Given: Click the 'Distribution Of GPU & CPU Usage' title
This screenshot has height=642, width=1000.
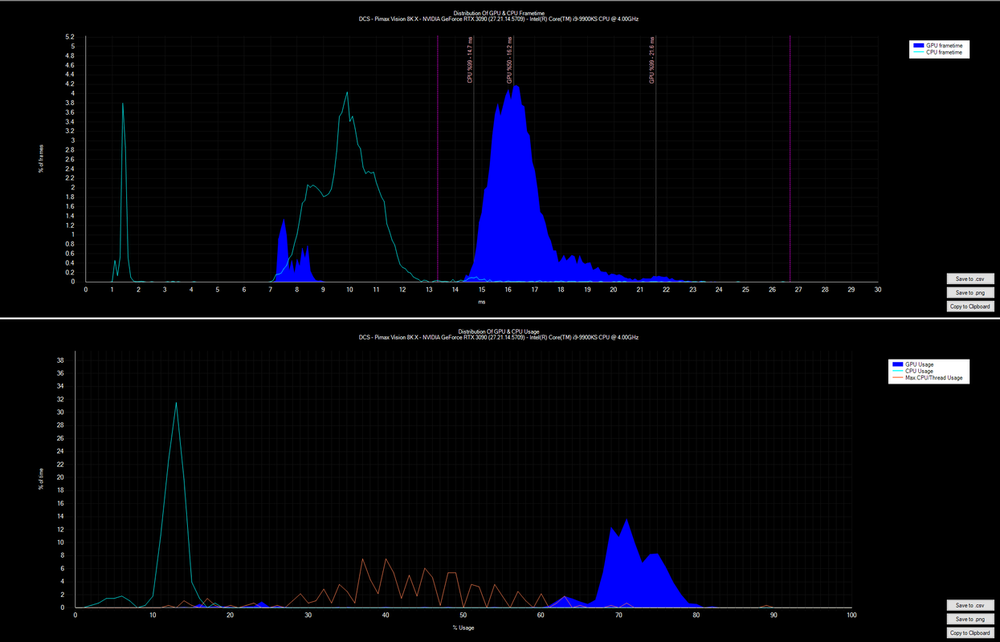Looking at the screenshot, I should click(x=499, y=331).
